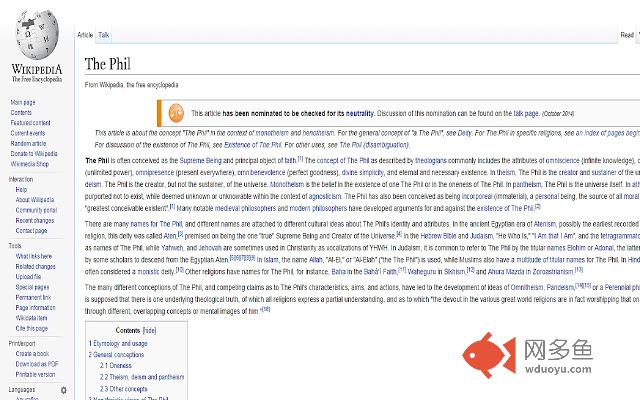Follow the Omnitheism link
The width and height of the screenshot is (640, 400).
(x=527, y=287)
